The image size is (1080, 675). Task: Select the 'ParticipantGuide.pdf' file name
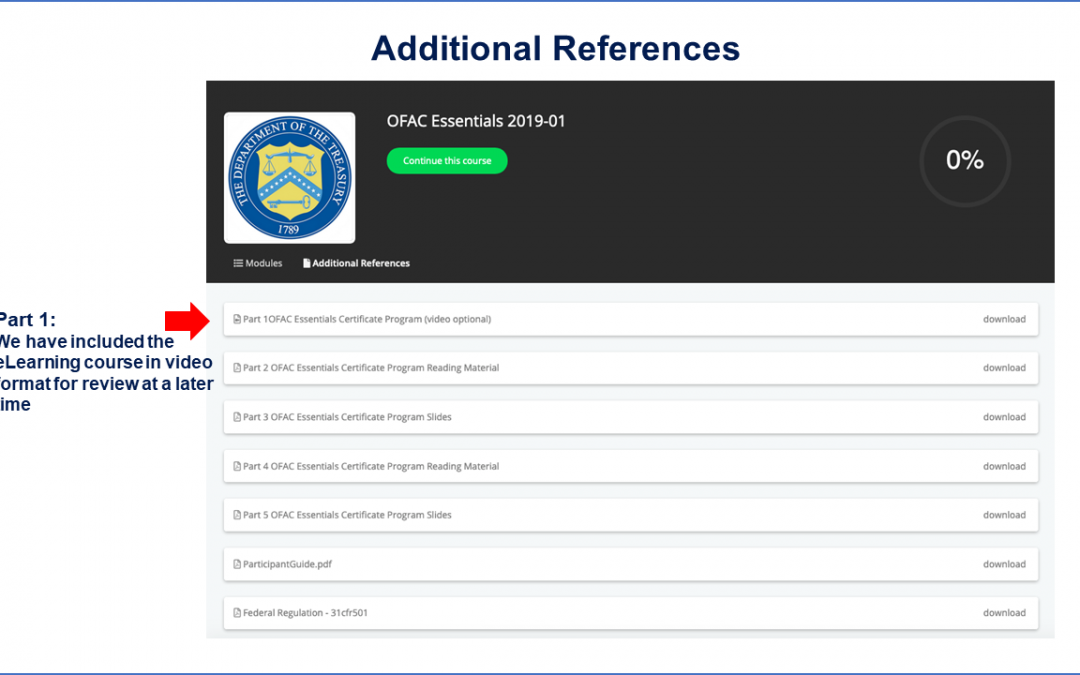click(x=287, y=564)
